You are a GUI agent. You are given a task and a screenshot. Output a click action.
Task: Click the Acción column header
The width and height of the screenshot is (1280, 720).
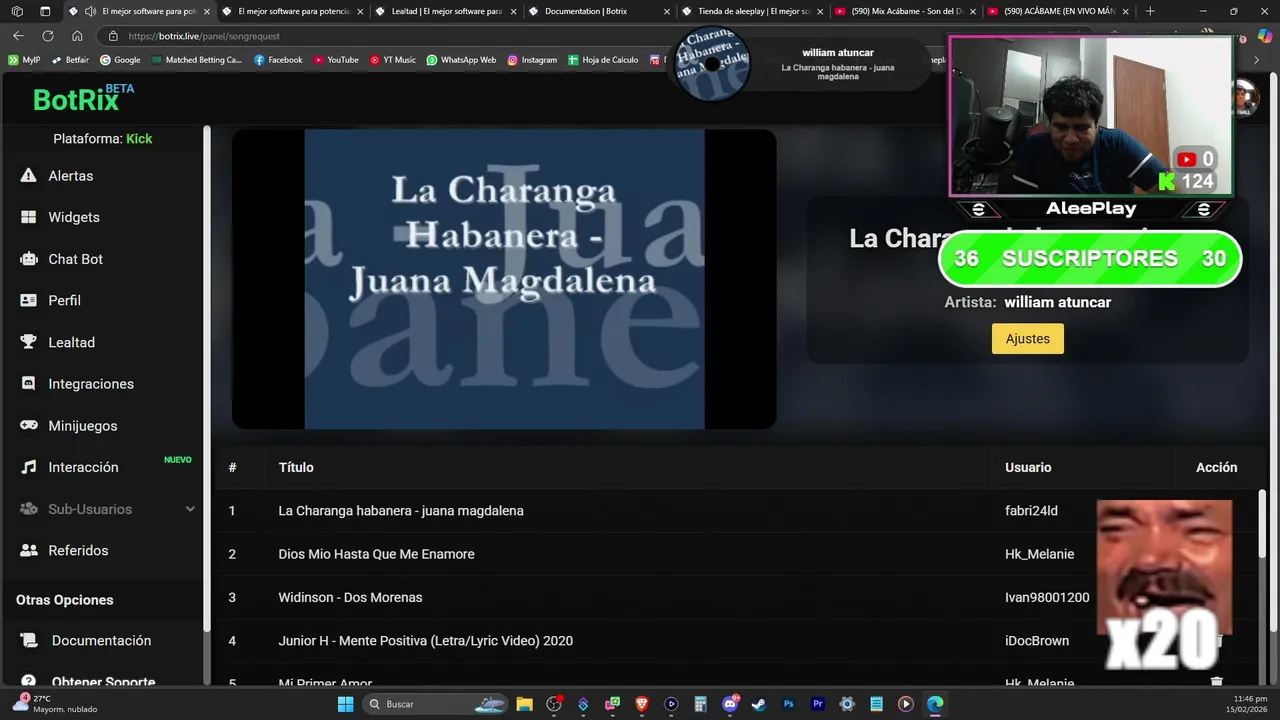[x=1216, y=467]
